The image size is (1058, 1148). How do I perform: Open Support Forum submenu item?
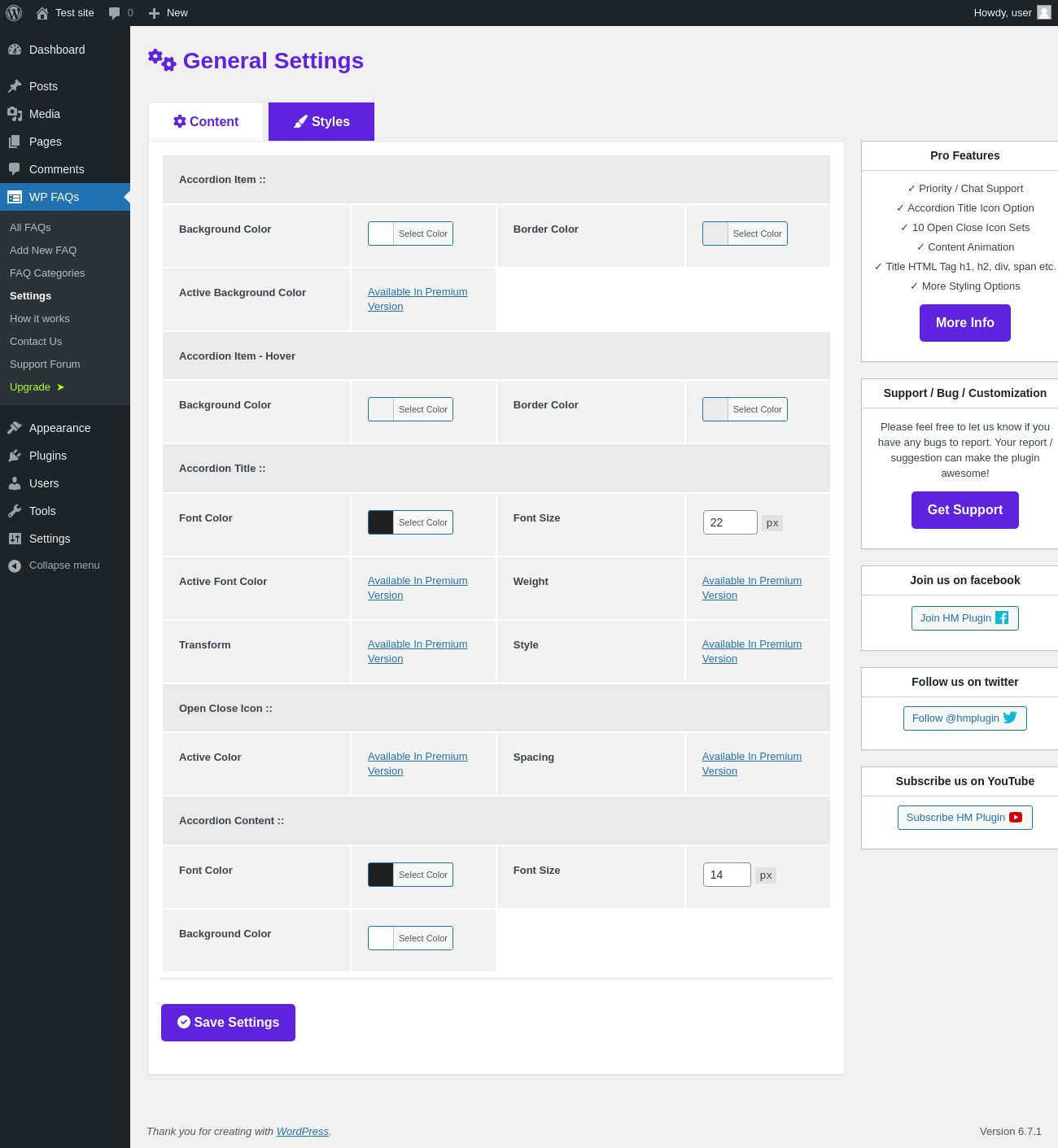click(45, 364)
